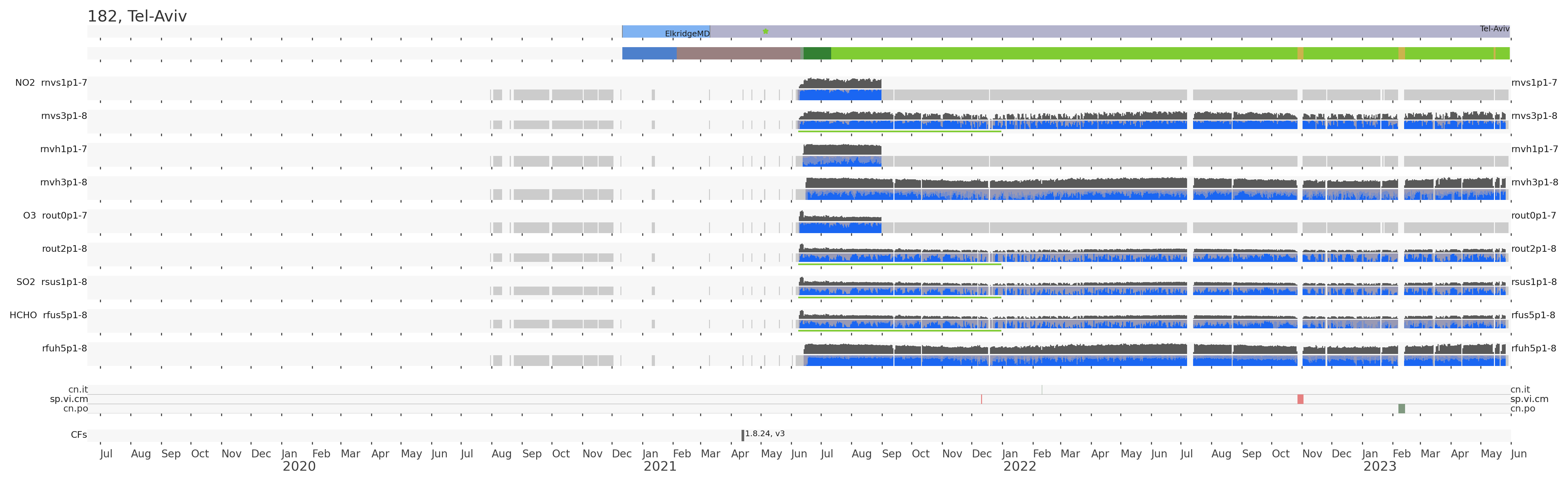1568x483 pixels.
Task: Click the green block in the cn.po row
Action: pyautogui.click(x=1401, y=409)
